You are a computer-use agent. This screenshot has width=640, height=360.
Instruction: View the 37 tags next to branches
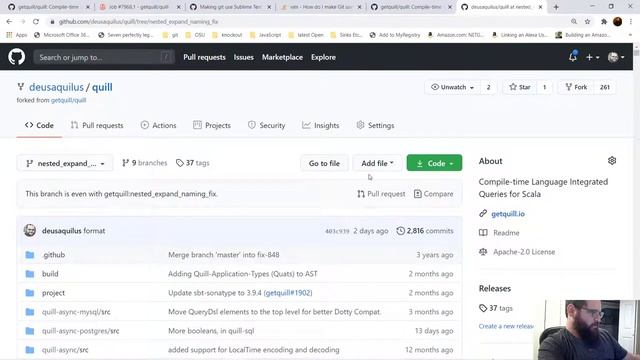(193, 163)
